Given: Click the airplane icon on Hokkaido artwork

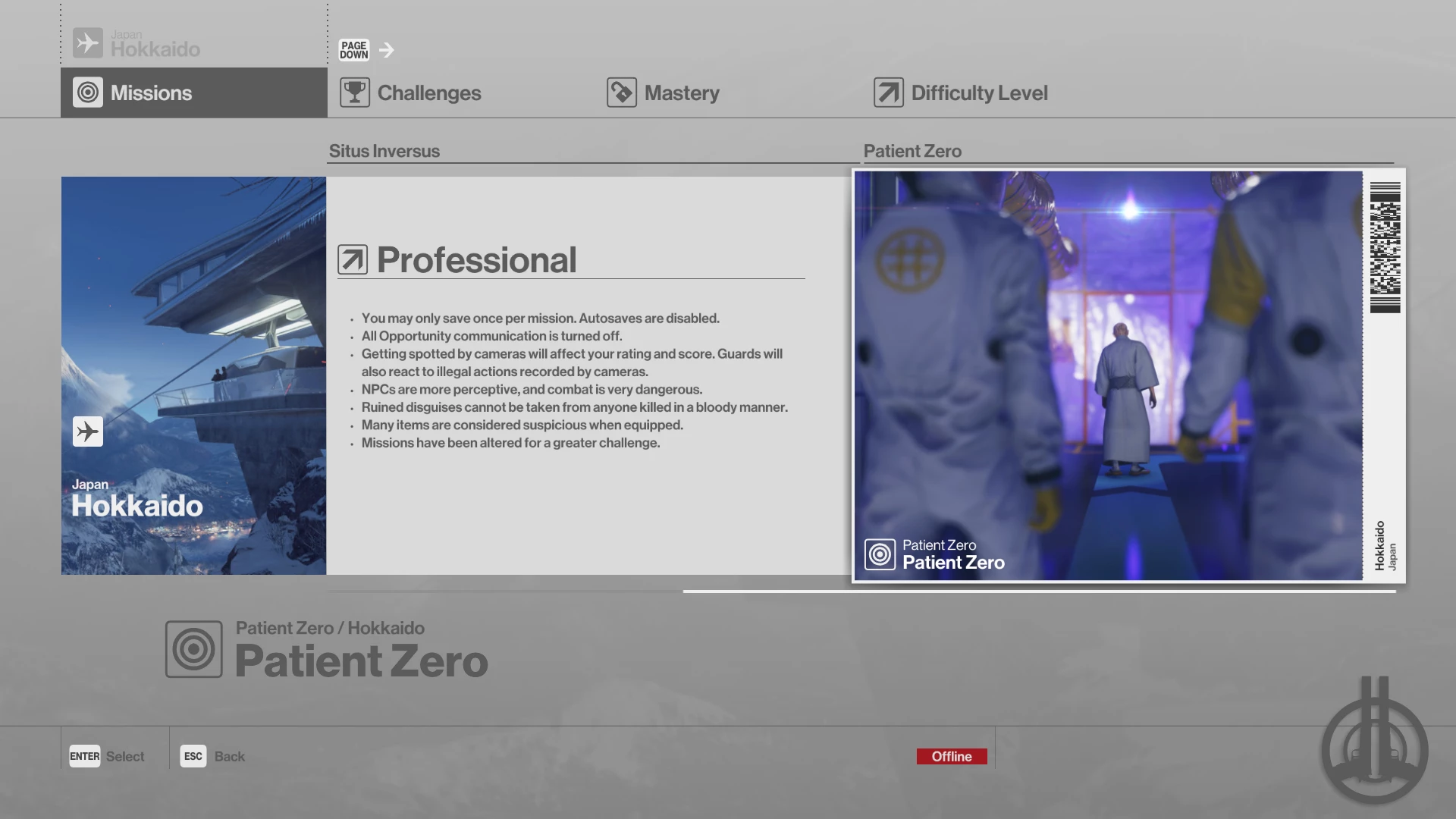Looking at the screenshot, I should (x=88, y=431).
